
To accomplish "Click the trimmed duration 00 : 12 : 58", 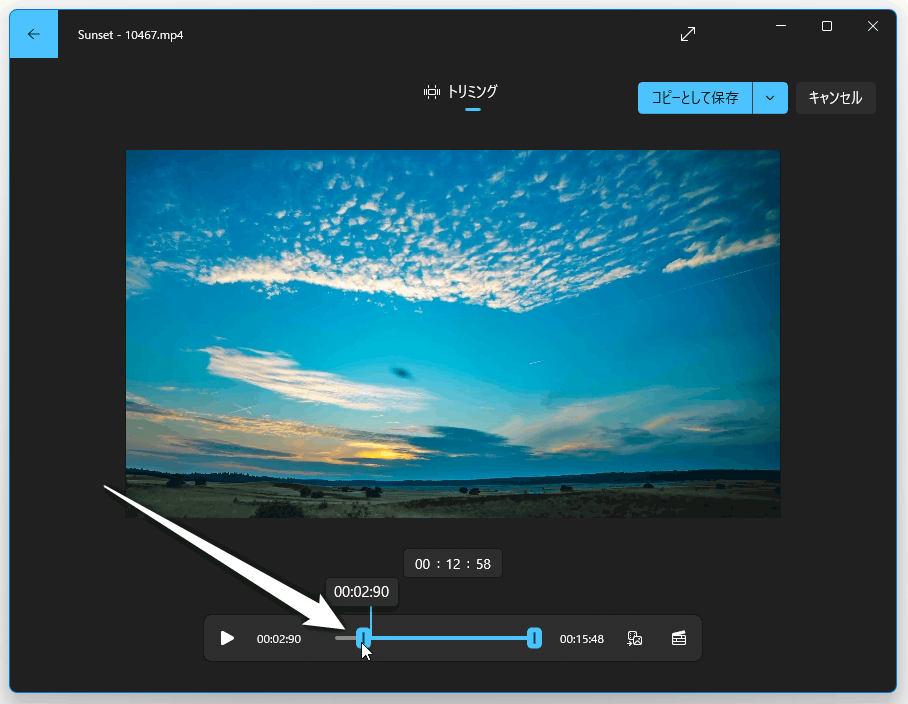I will click(453, 564).
